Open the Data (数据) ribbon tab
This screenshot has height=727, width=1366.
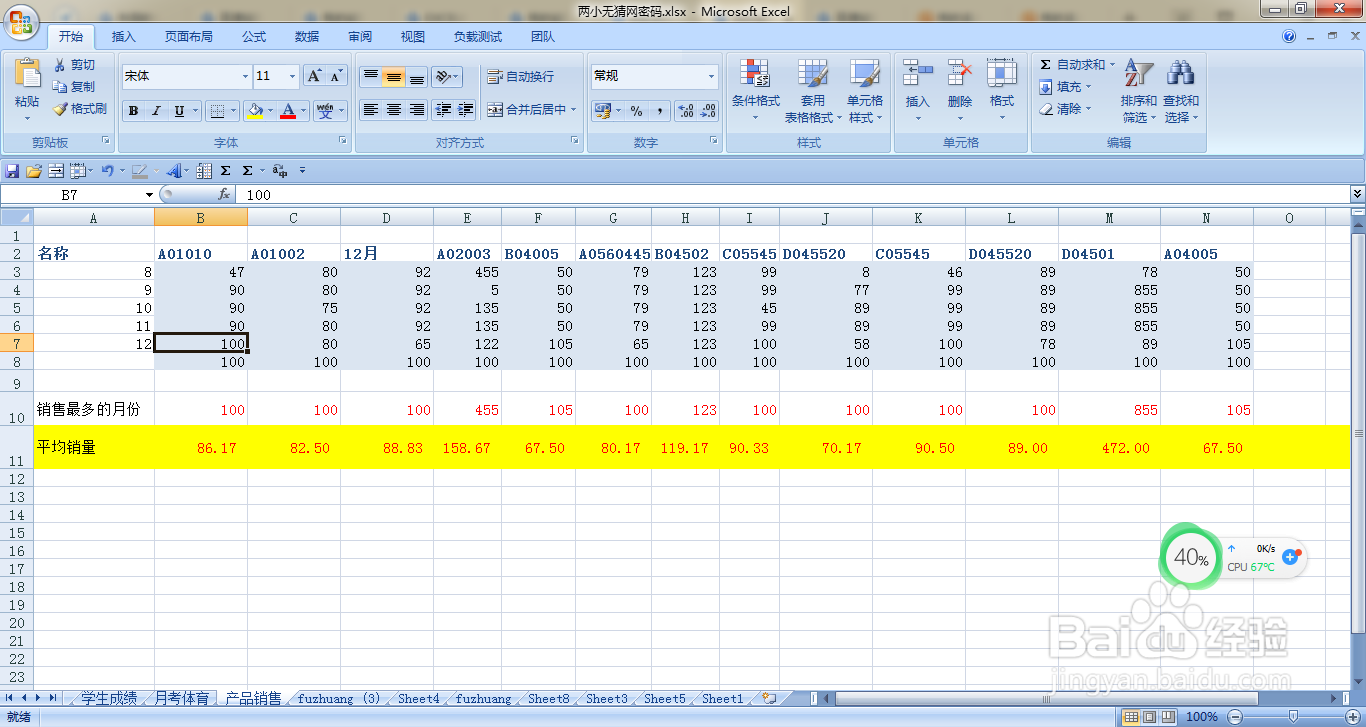tap(307, 37)
